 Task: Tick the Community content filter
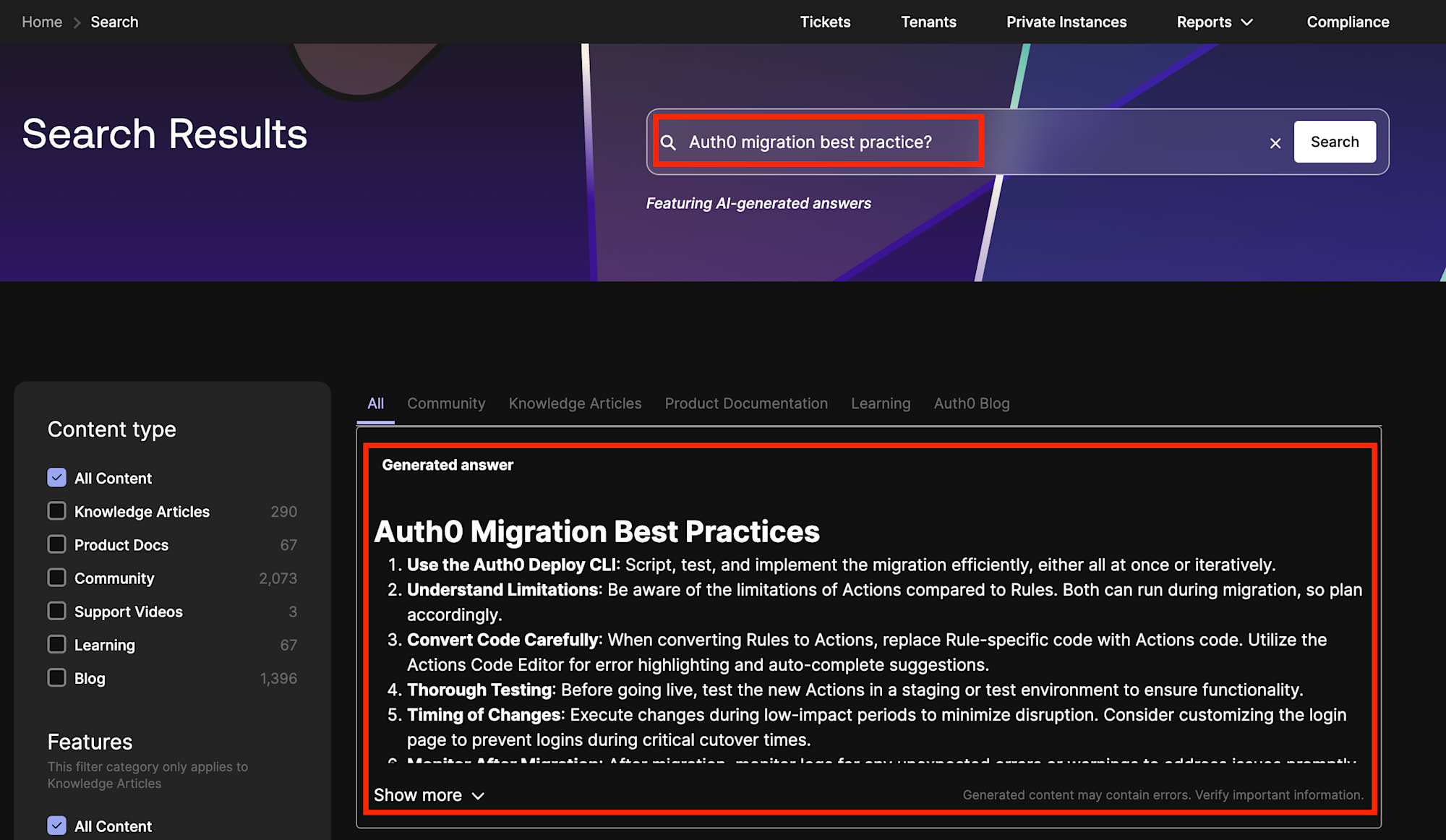[56, 578]
